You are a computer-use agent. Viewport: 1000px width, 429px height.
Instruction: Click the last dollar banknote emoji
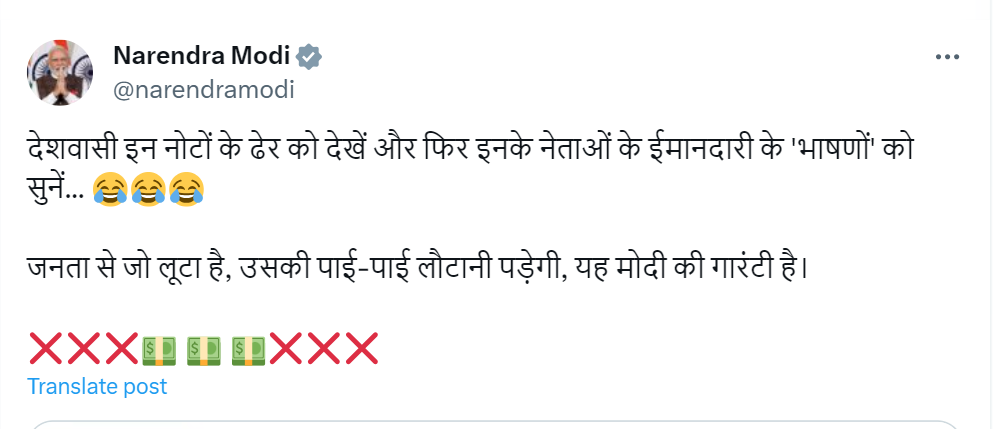click(249, 348)
